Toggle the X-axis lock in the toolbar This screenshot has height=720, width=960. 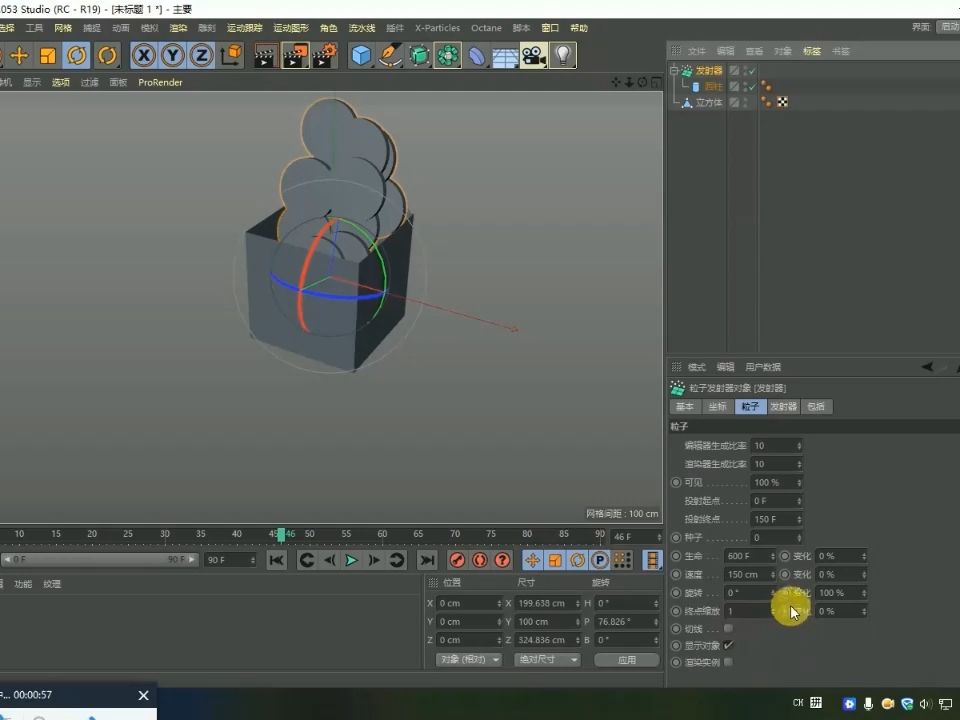[144, 57]
